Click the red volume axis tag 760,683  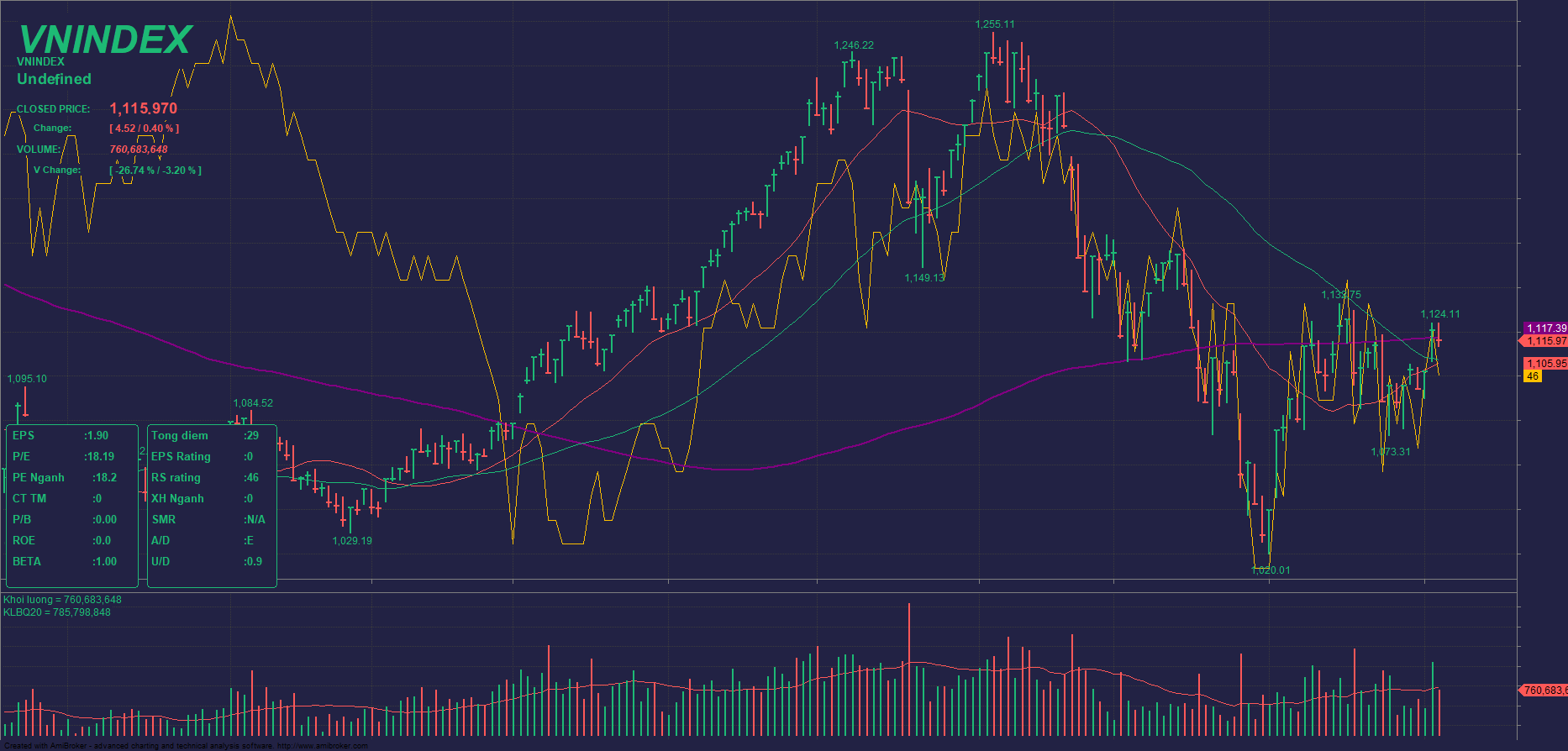pos(1544,691)
